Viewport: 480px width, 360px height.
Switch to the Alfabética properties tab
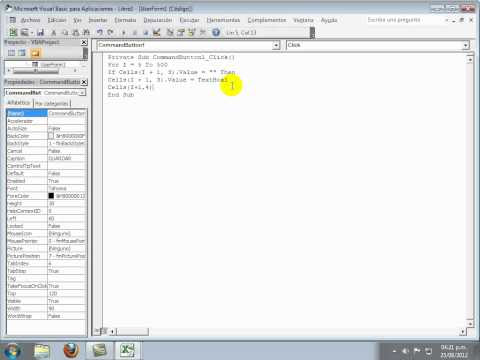[x=19, y=103]
